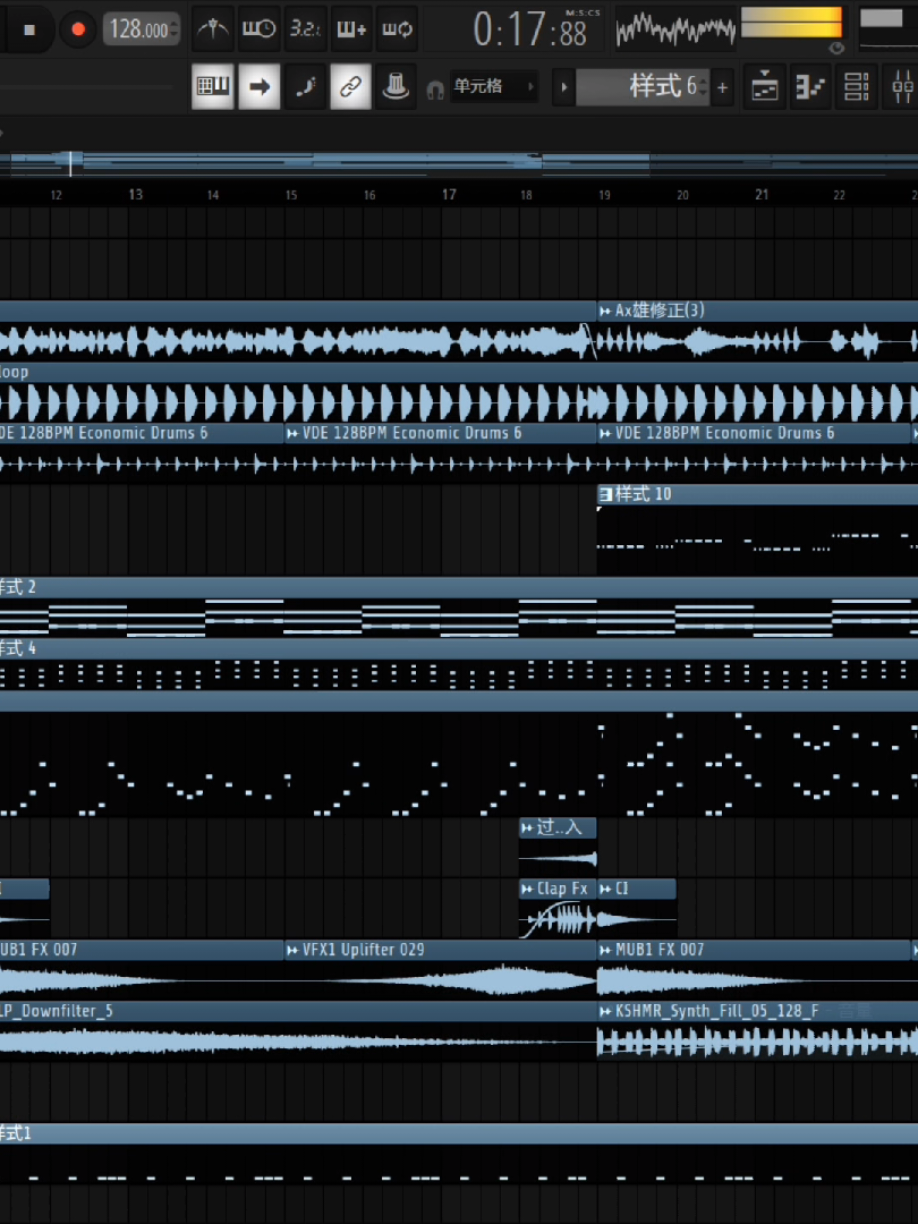Select the LP_Downfilter_5 clip title

[56, 1011]
